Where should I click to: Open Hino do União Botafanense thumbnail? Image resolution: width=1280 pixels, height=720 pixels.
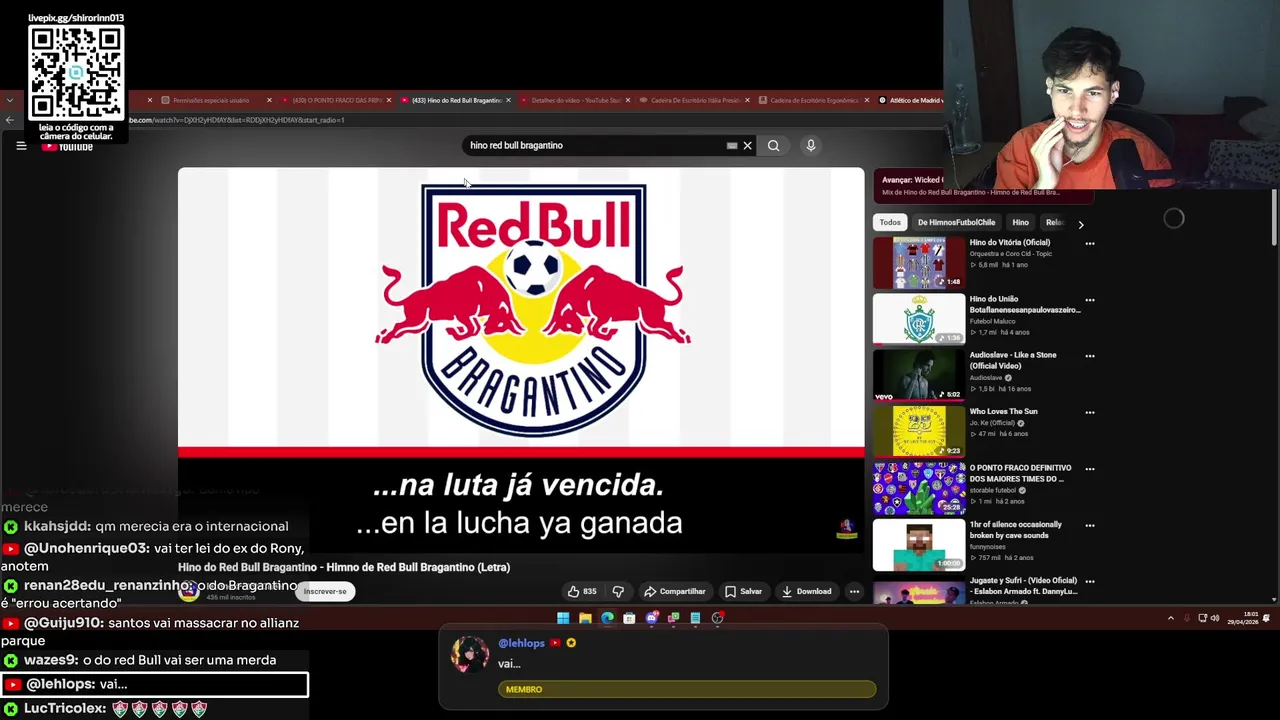coord(919,319)
